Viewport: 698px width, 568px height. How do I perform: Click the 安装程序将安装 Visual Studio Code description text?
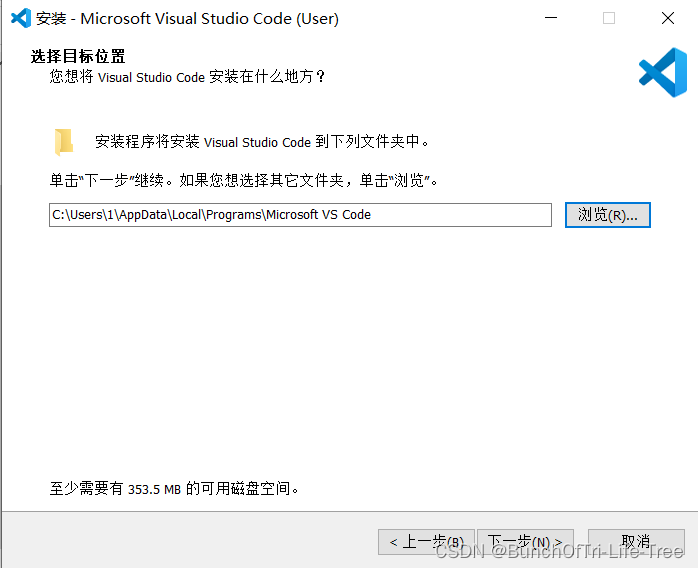[x=262, y=142]
